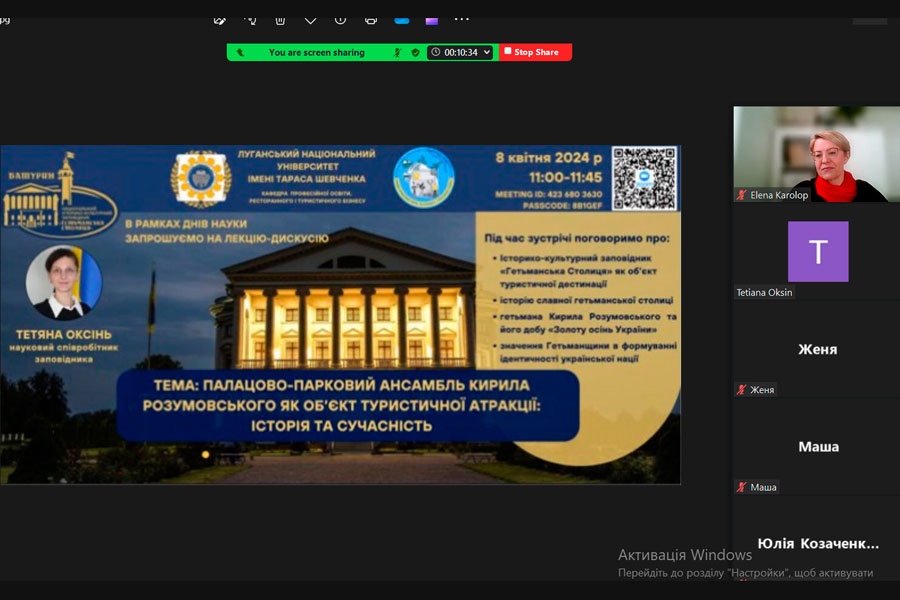
Task: Select the Маша participant tile name
Action: (818, 446)
